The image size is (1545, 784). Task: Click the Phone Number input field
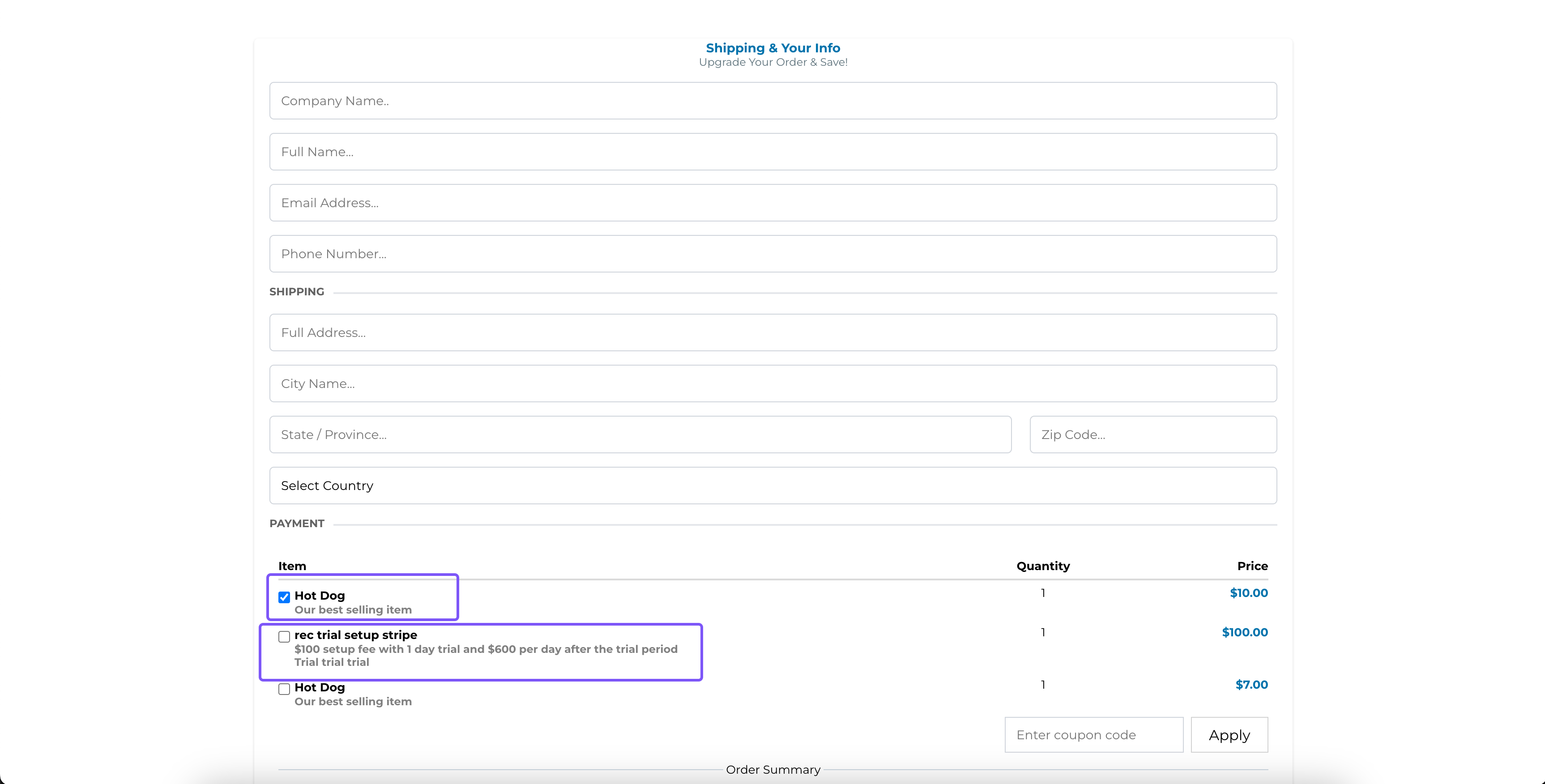tap(772, 254)
